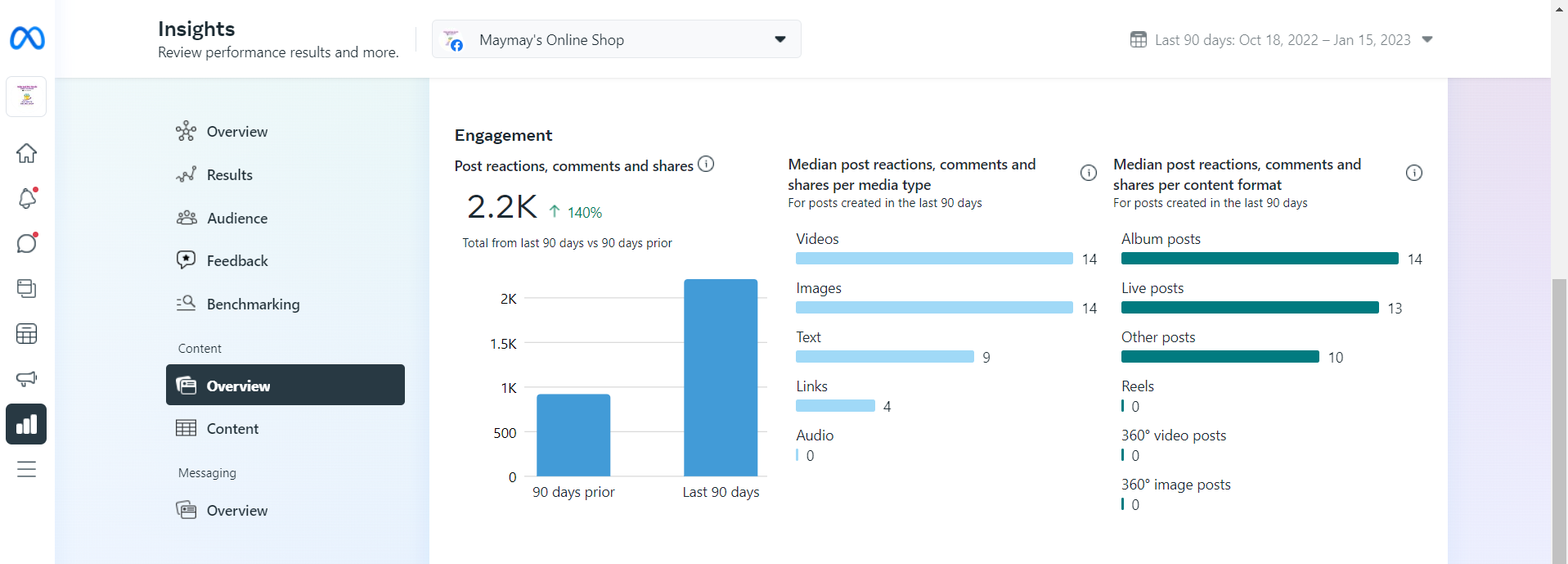This screenshot has height=564, width=1568.
Task: Click info icon beside Post reactions, comments and shares
Action: click(706, 165)
